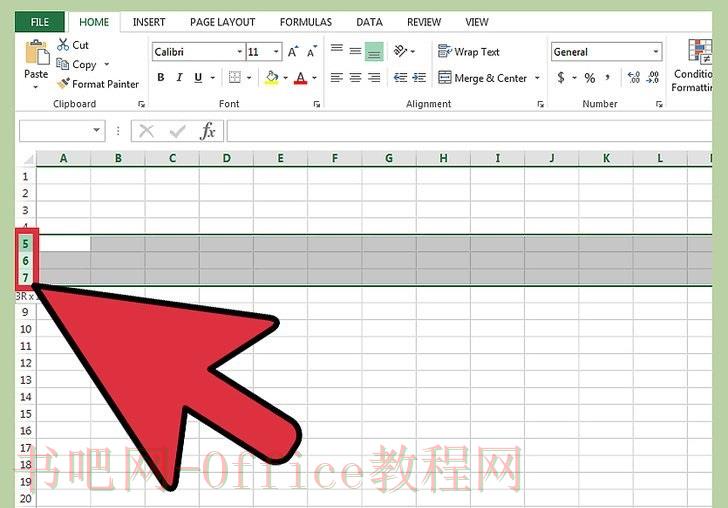Click Increase Decimal icon
This screenshot has width=728, height=508.
(634, 78)
